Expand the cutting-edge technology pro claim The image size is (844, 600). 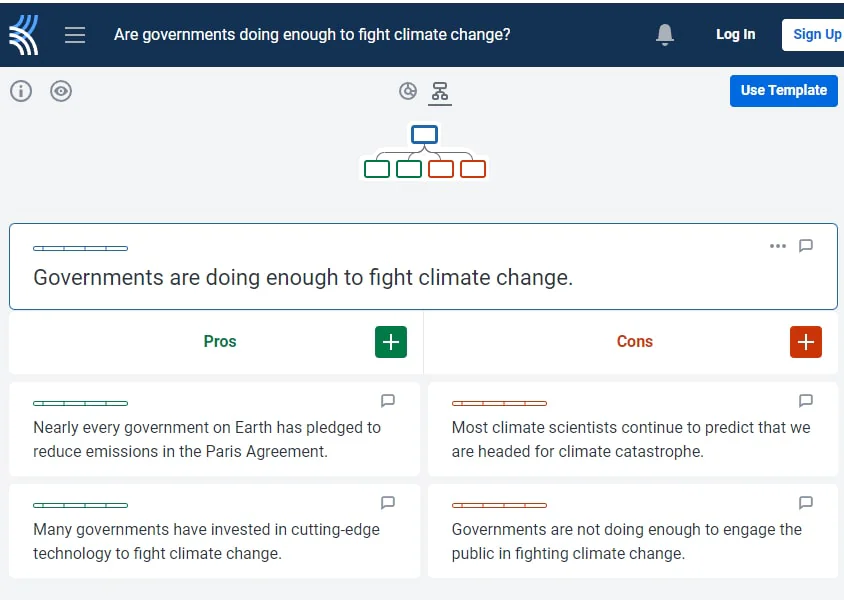[x=207, y=541]
